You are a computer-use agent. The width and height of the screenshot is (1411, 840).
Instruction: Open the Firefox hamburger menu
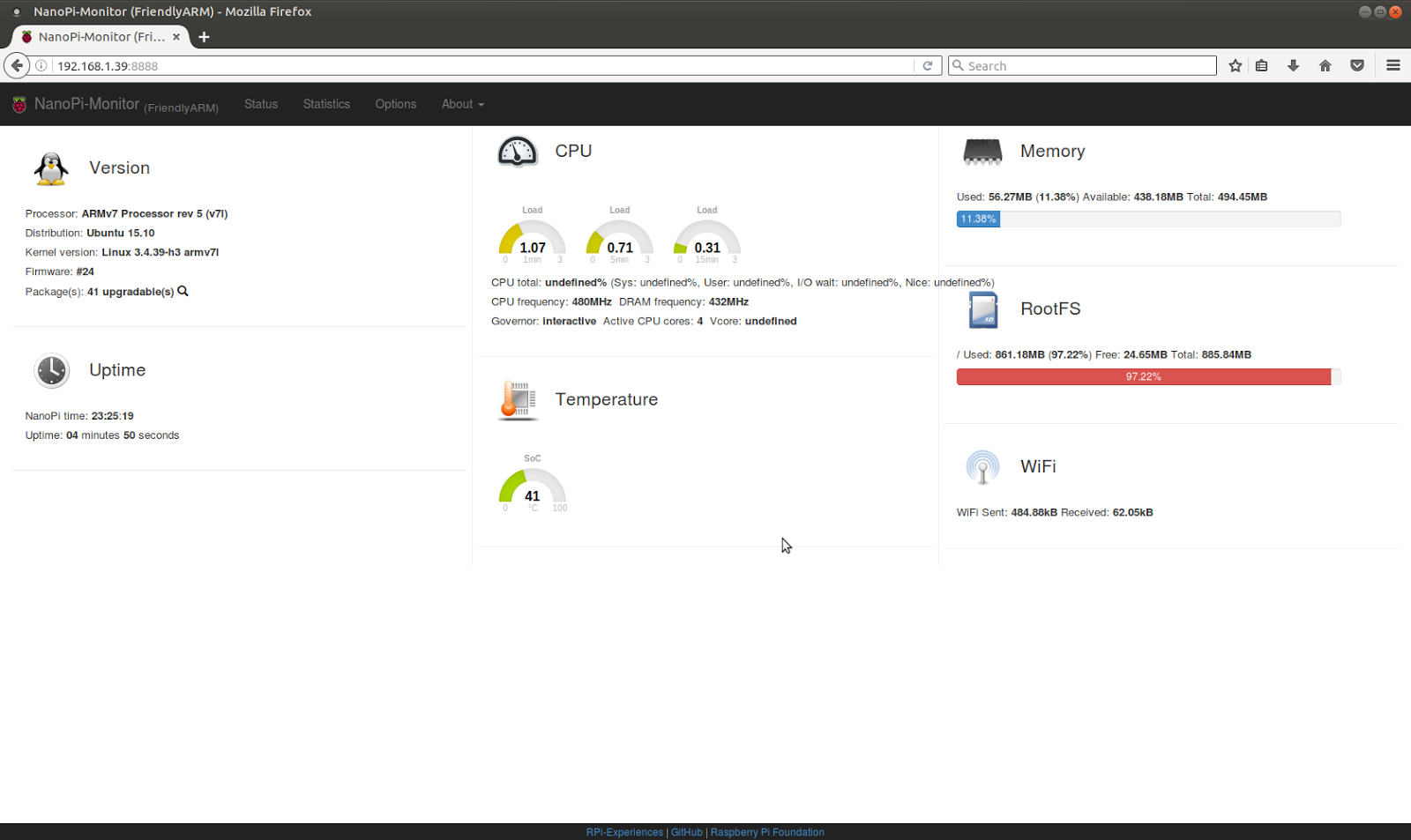[x=1393, y=66]
